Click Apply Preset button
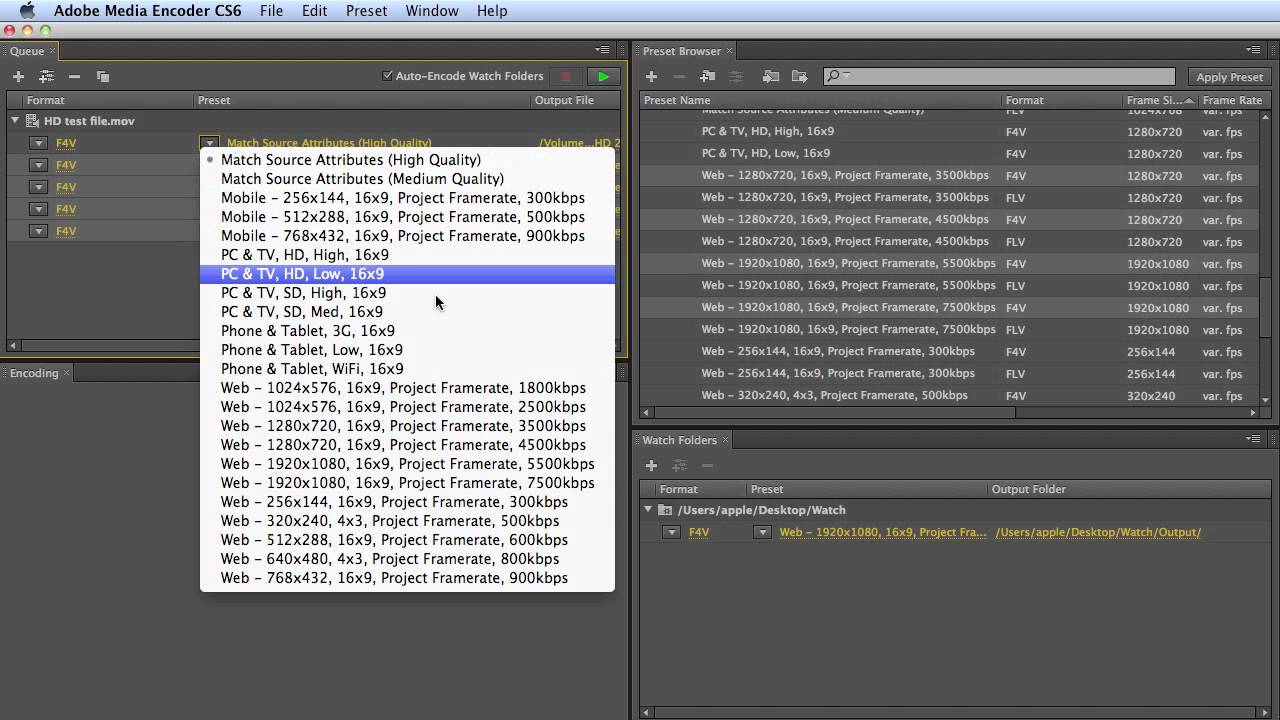 1229,77
